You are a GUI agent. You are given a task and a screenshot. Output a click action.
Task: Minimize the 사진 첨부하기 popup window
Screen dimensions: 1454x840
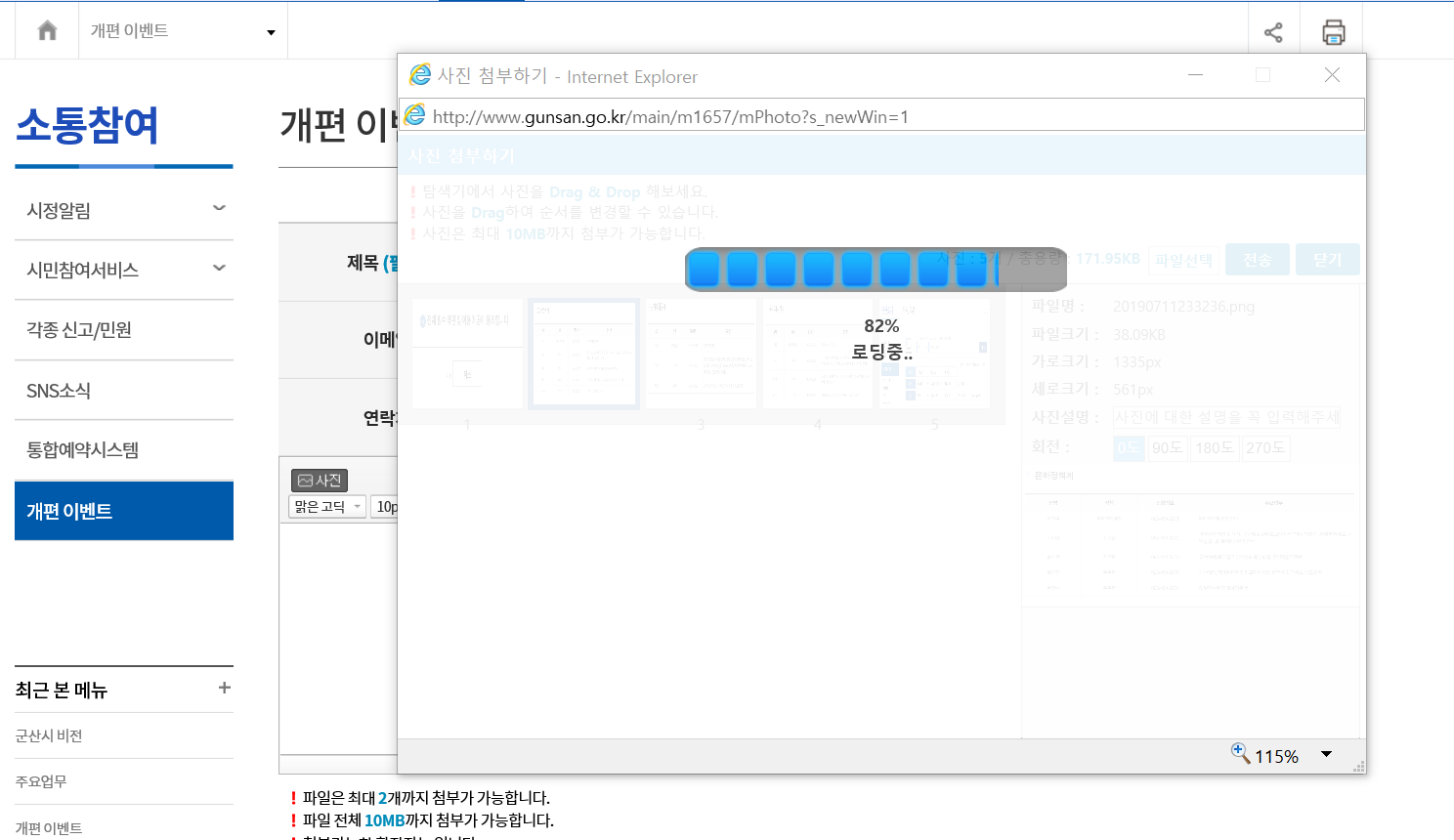pyautogui.click(x=1195, y=75)
